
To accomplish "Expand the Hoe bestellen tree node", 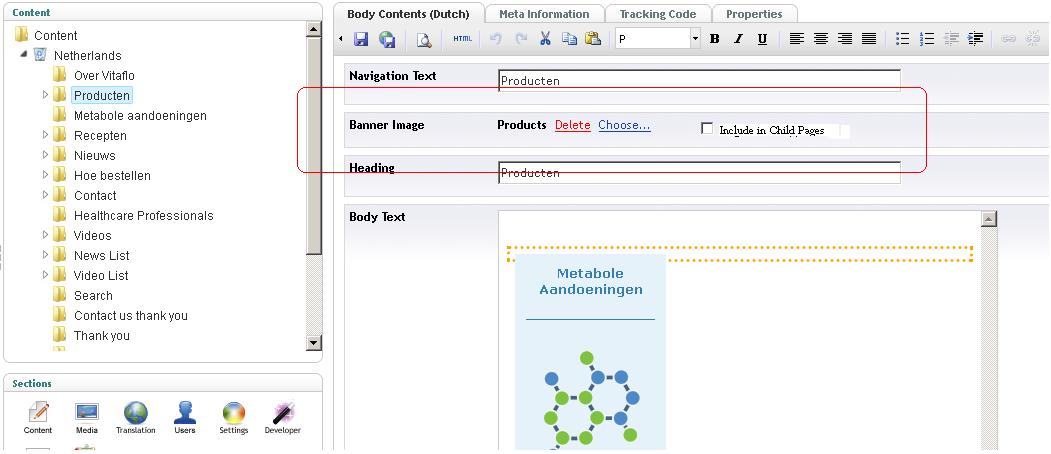I will click(46, 175).
